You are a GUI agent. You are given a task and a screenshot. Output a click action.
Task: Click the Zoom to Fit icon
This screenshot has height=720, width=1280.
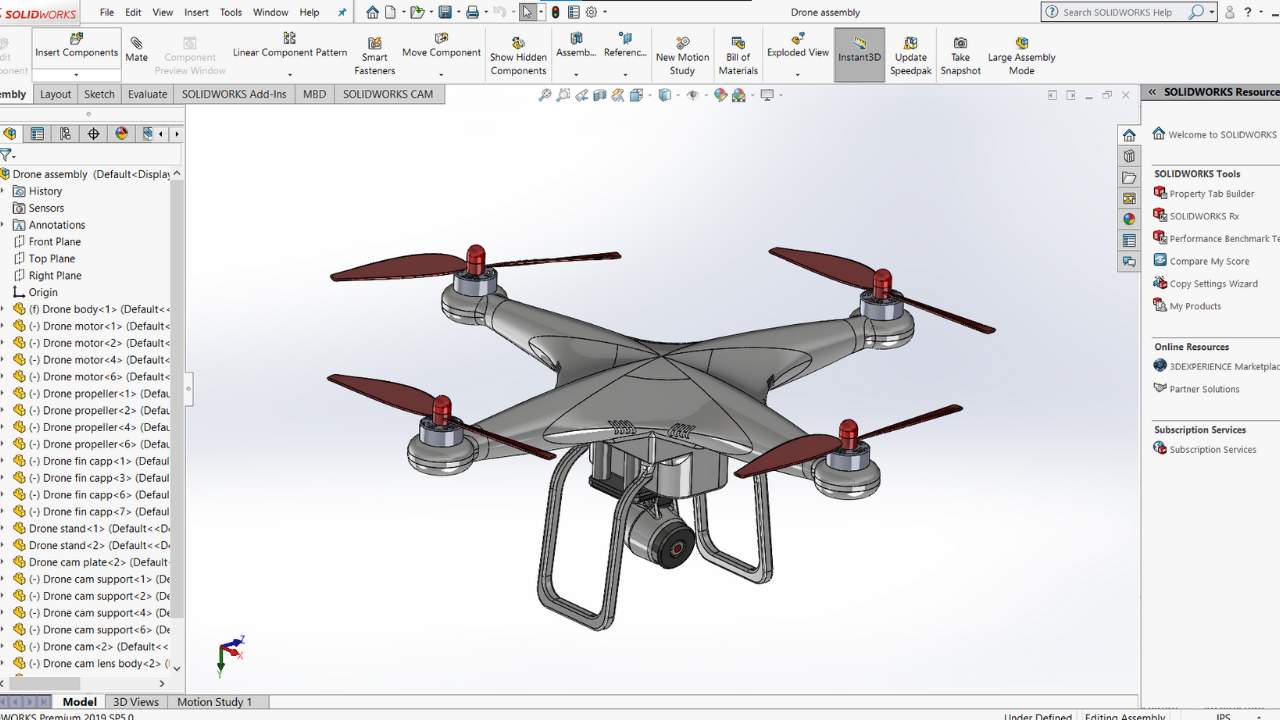tap(545, 95)
